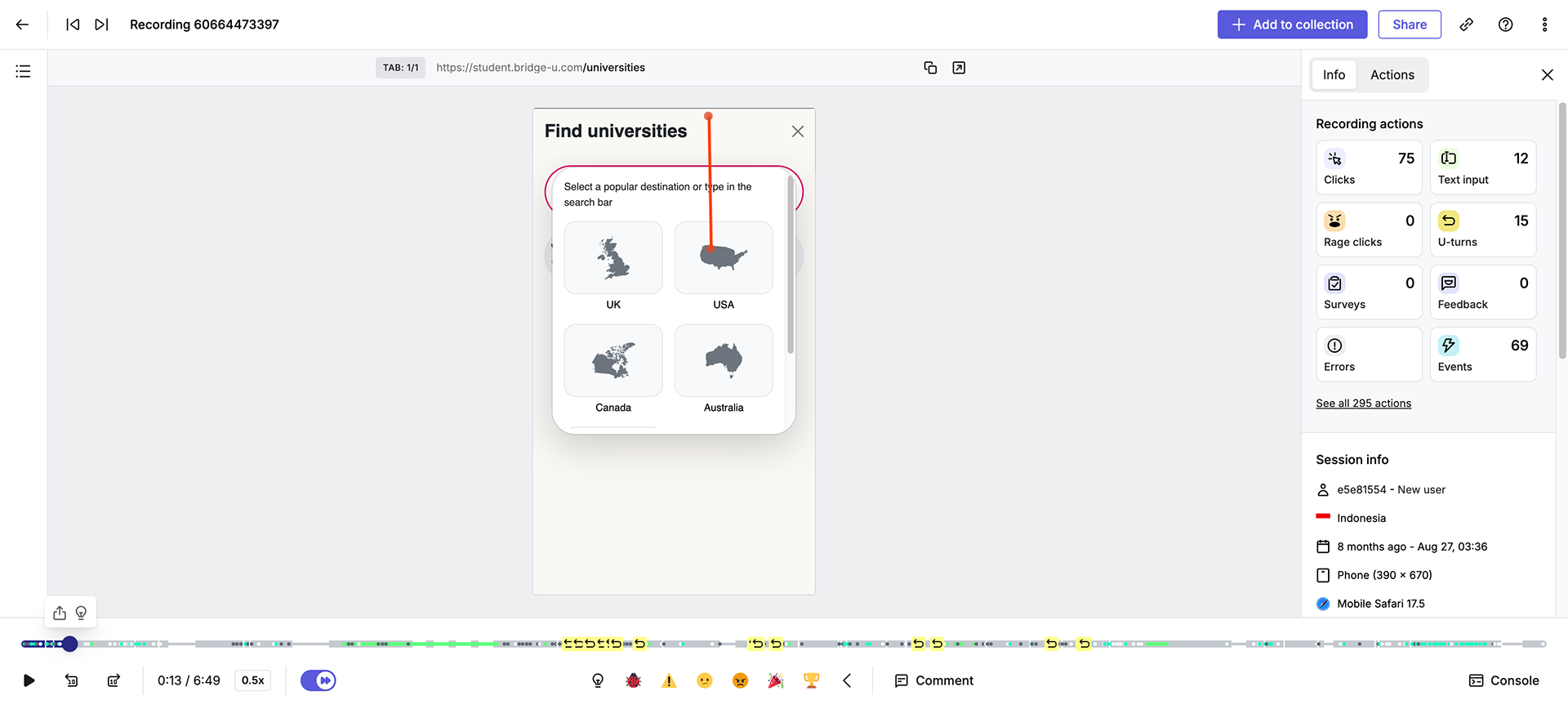Add lightbulb insight reaction

coord(598,680)
